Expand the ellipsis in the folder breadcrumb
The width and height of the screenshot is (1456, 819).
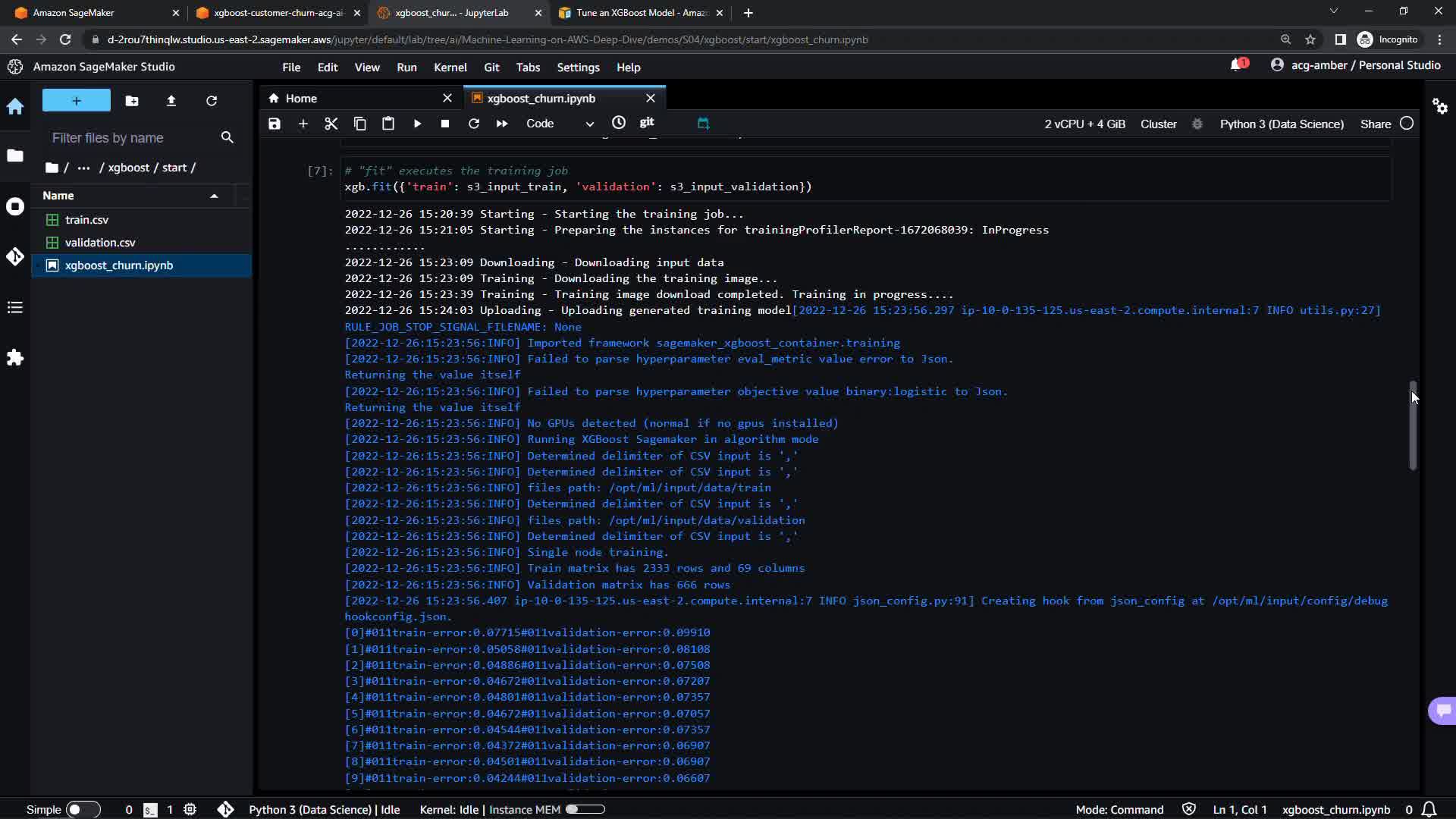[x=83, y=168]
